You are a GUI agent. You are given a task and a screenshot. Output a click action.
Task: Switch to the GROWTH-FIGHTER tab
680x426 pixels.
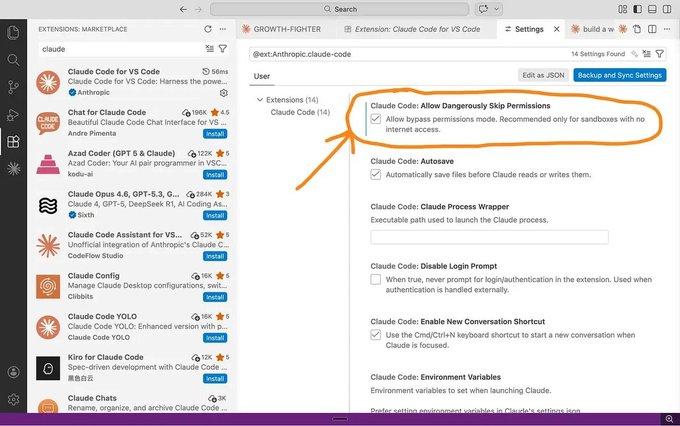click(281, 29)
